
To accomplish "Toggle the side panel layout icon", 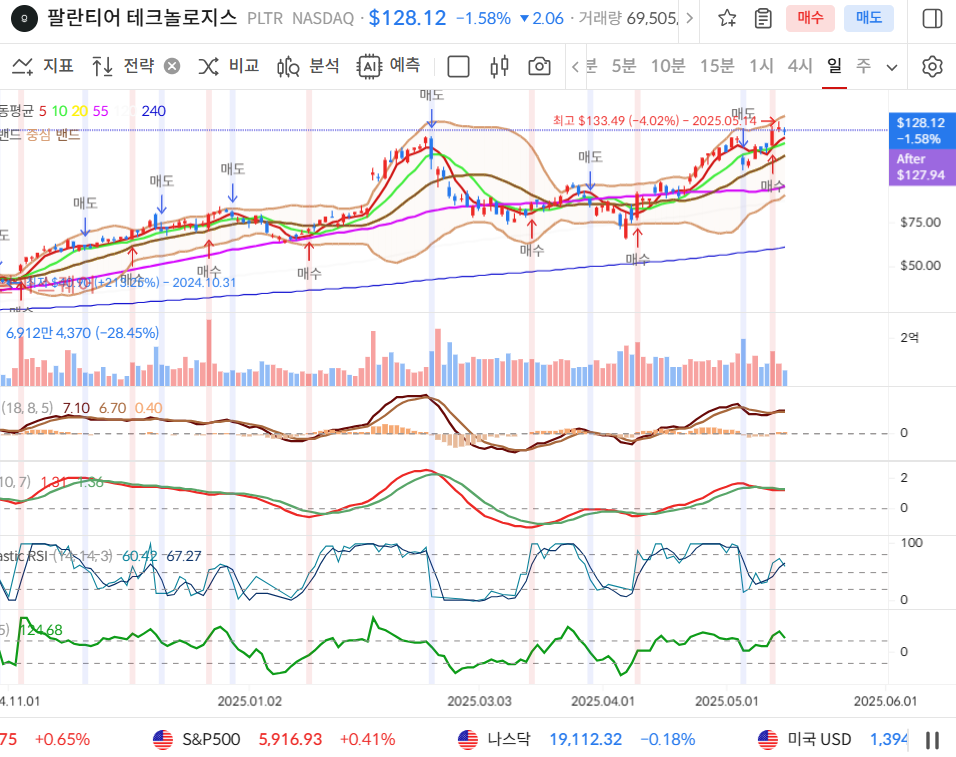I will pos(932,18).
